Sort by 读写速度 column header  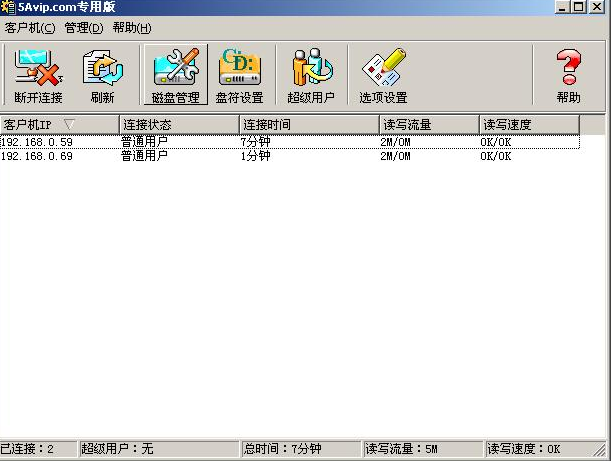(x=529, y=125)
